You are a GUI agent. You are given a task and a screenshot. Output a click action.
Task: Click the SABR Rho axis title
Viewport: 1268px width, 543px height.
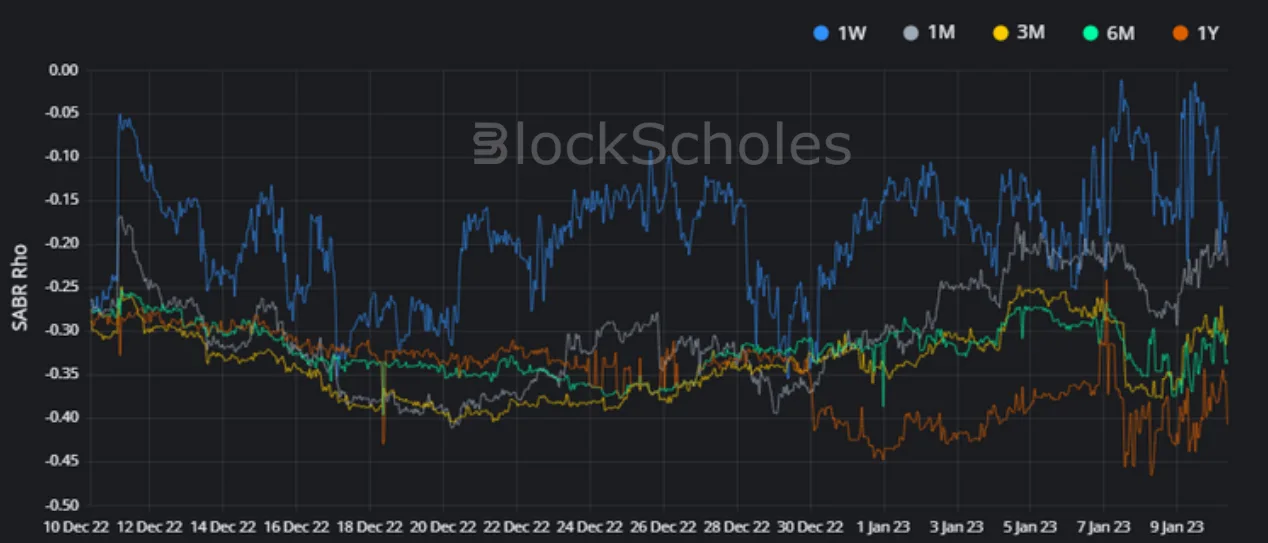(21, 289)
